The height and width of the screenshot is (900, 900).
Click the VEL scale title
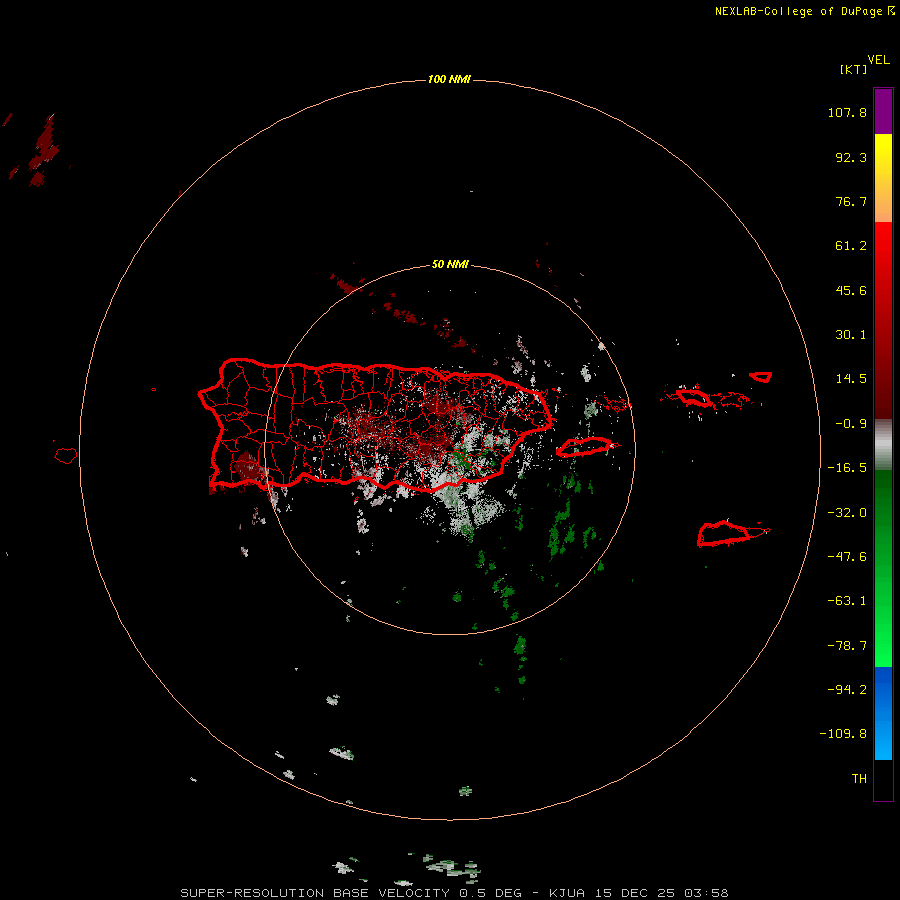[x=878, y=59]
